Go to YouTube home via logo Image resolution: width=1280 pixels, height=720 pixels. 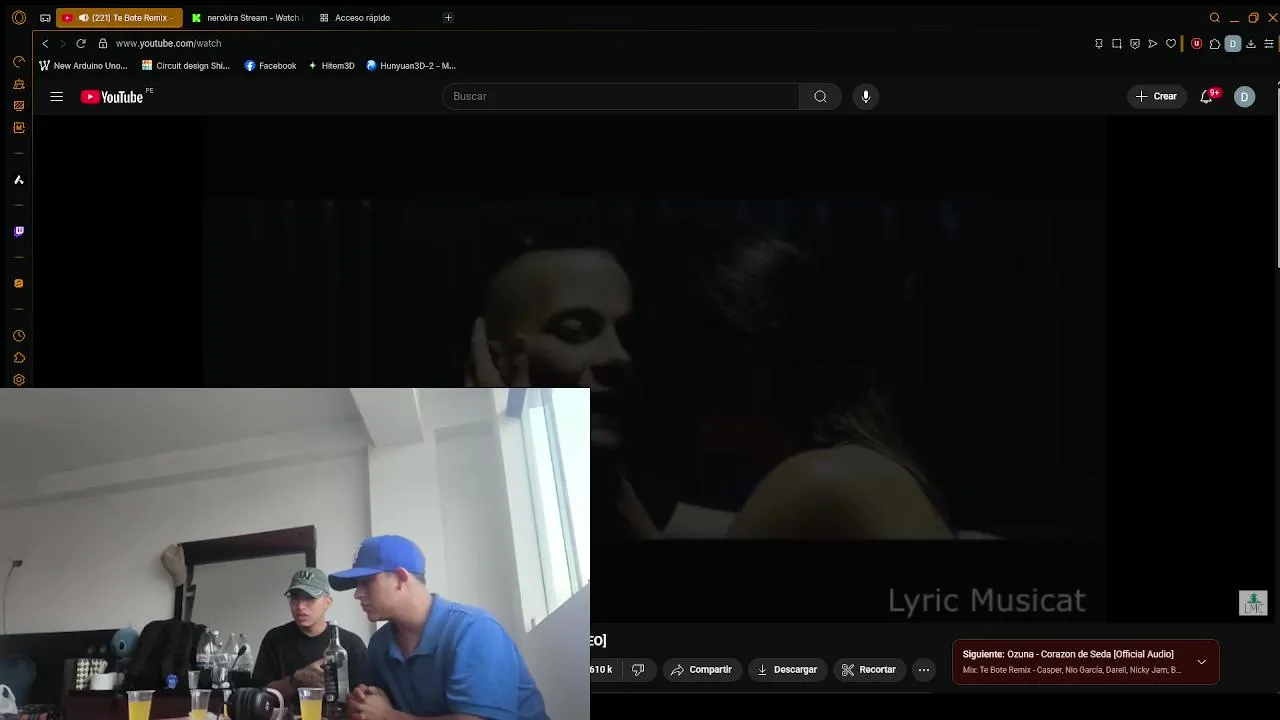(x=113, y=97)
